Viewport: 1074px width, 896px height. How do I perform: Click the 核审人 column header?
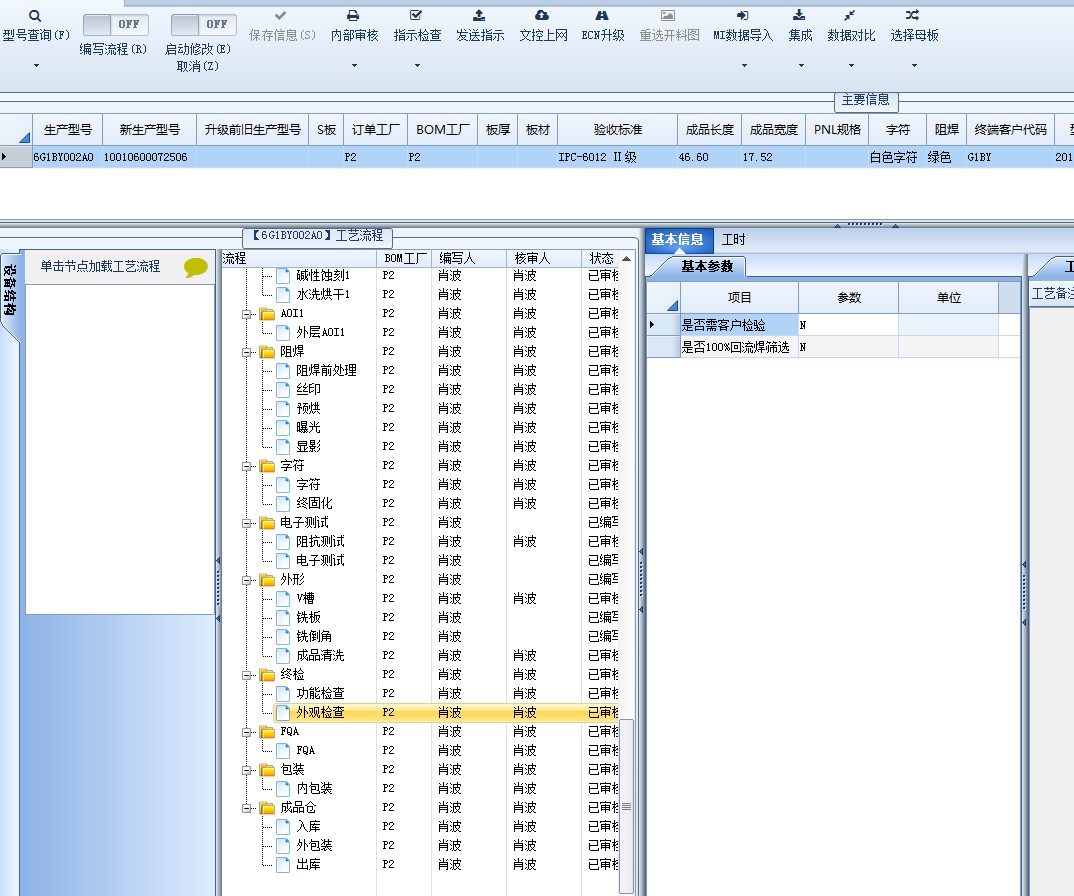[544, 258]
